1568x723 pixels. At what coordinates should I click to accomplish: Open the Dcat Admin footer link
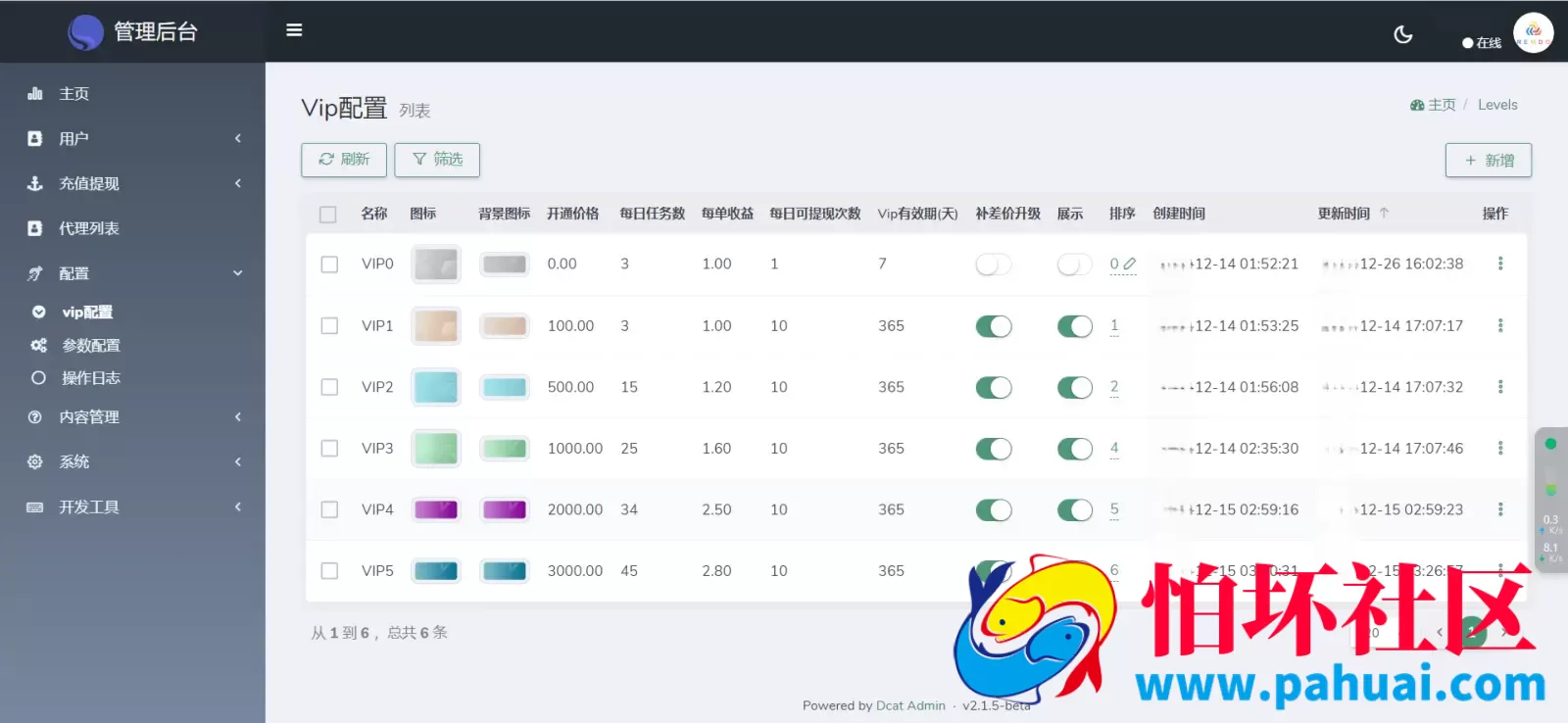910,705
